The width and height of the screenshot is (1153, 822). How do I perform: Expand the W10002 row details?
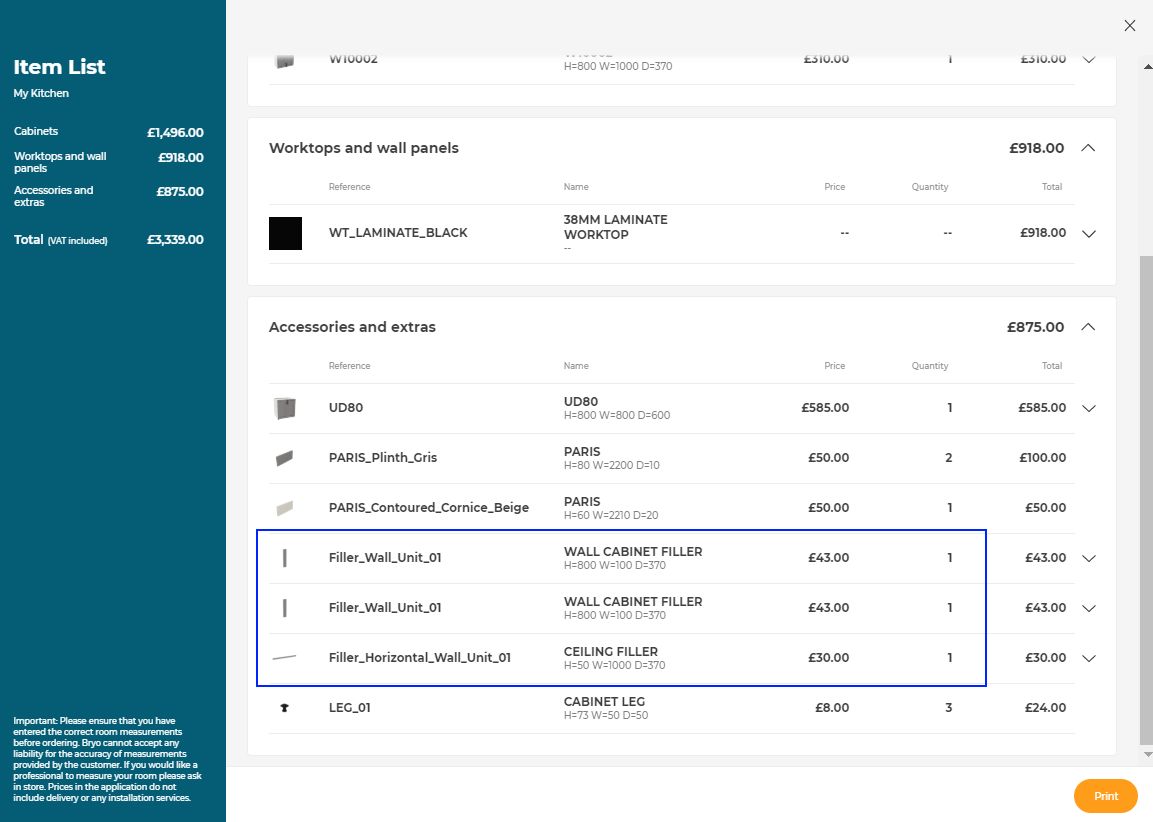pos(1089,60)
